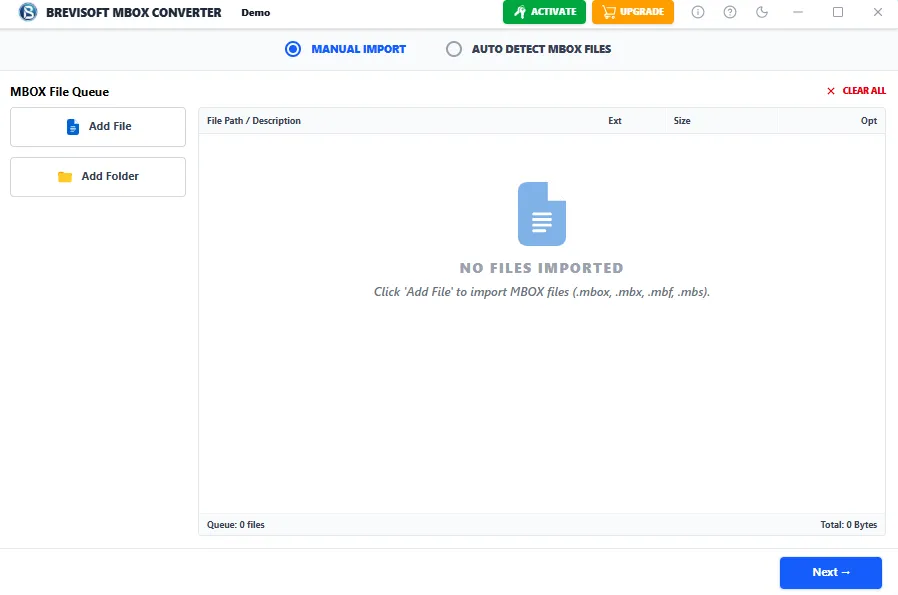This screenshot has height=595, width=898.
Task: Select the MANUAL IMPORT radio option
Action: (x=345, y=49)
